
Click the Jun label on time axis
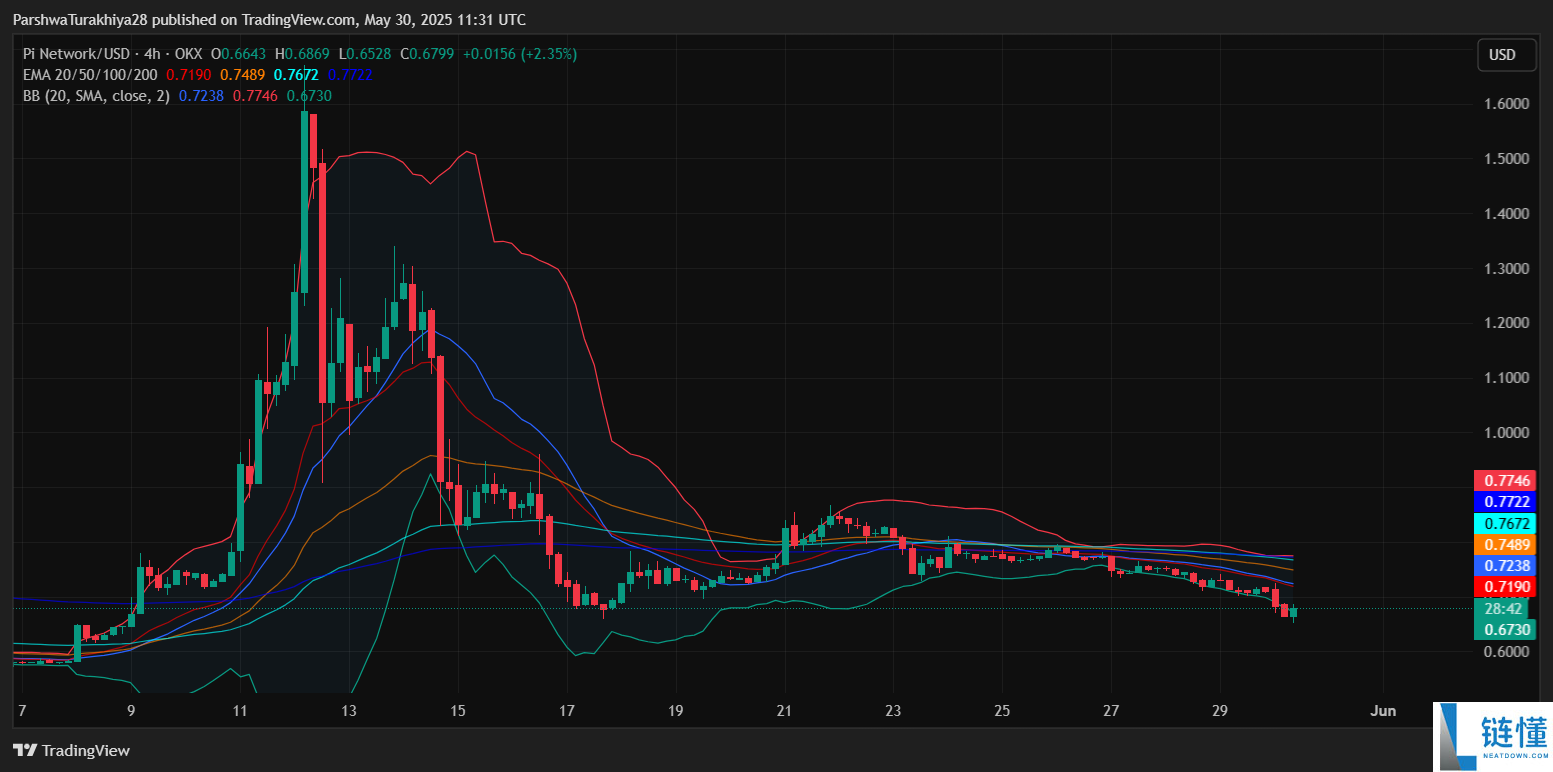tap(1383, 710)
